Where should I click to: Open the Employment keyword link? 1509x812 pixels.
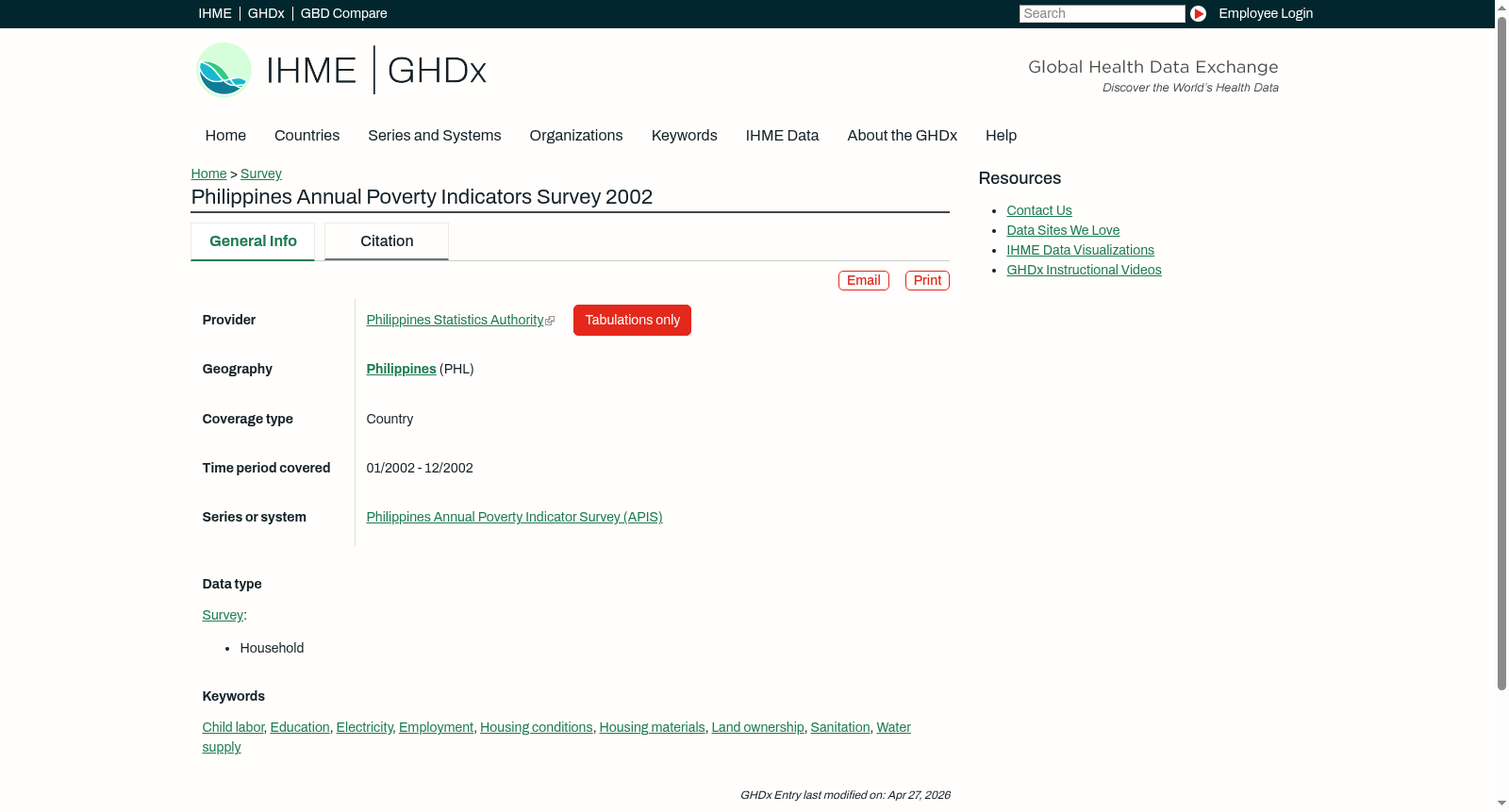click(x=436, y=727)
